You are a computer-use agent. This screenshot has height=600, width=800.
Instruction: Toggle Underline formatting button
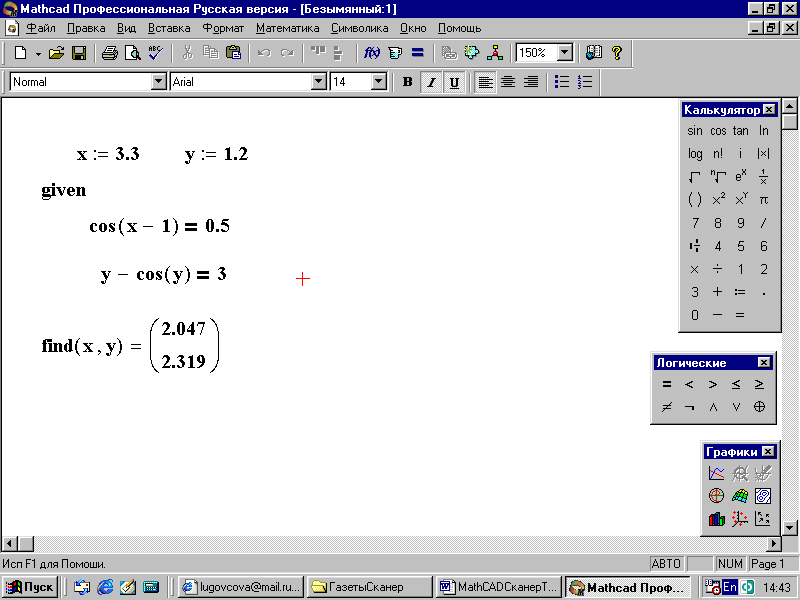click(454, 82)
